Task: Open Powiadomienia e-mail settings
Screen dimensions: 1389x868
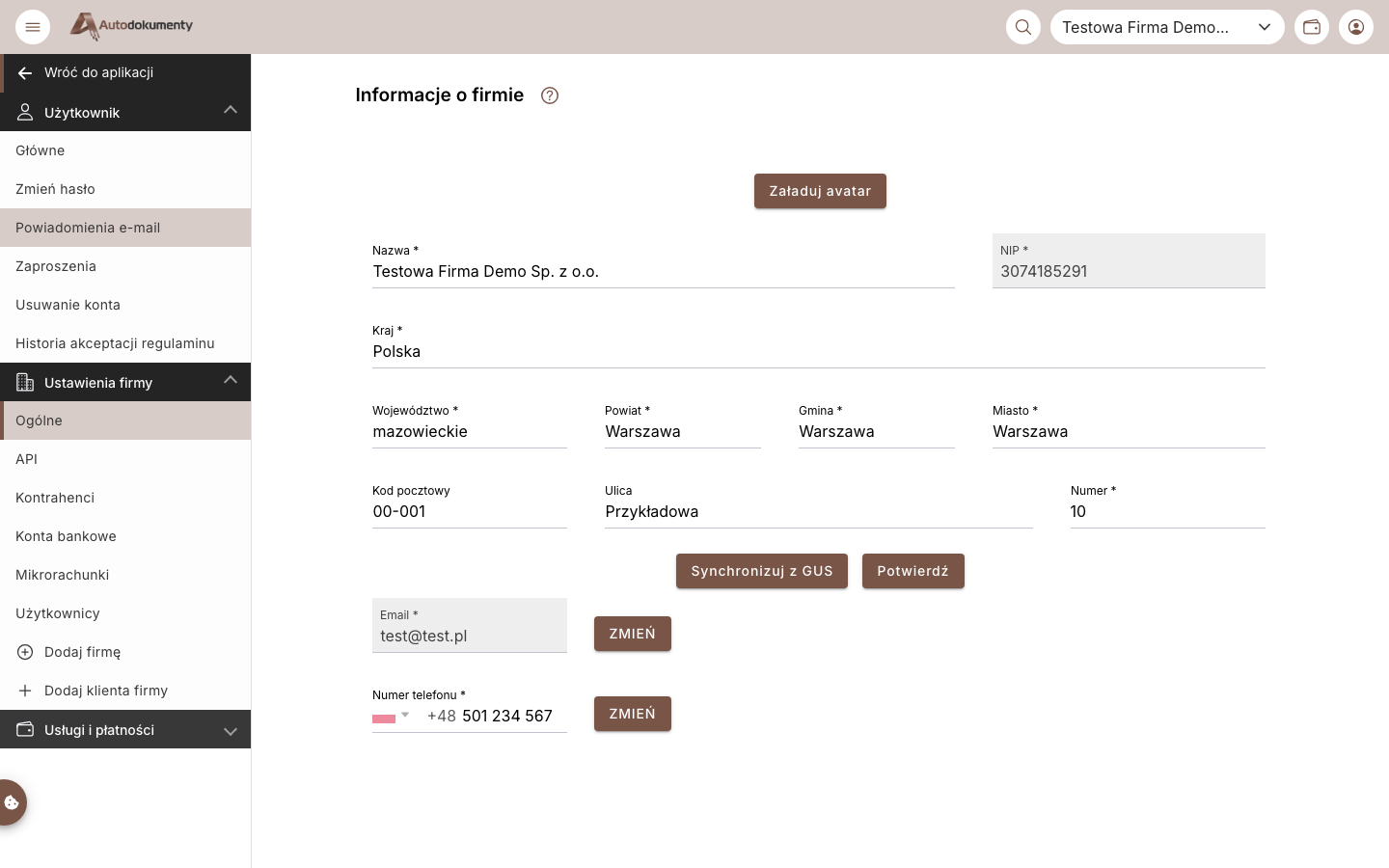Action: 125,228
